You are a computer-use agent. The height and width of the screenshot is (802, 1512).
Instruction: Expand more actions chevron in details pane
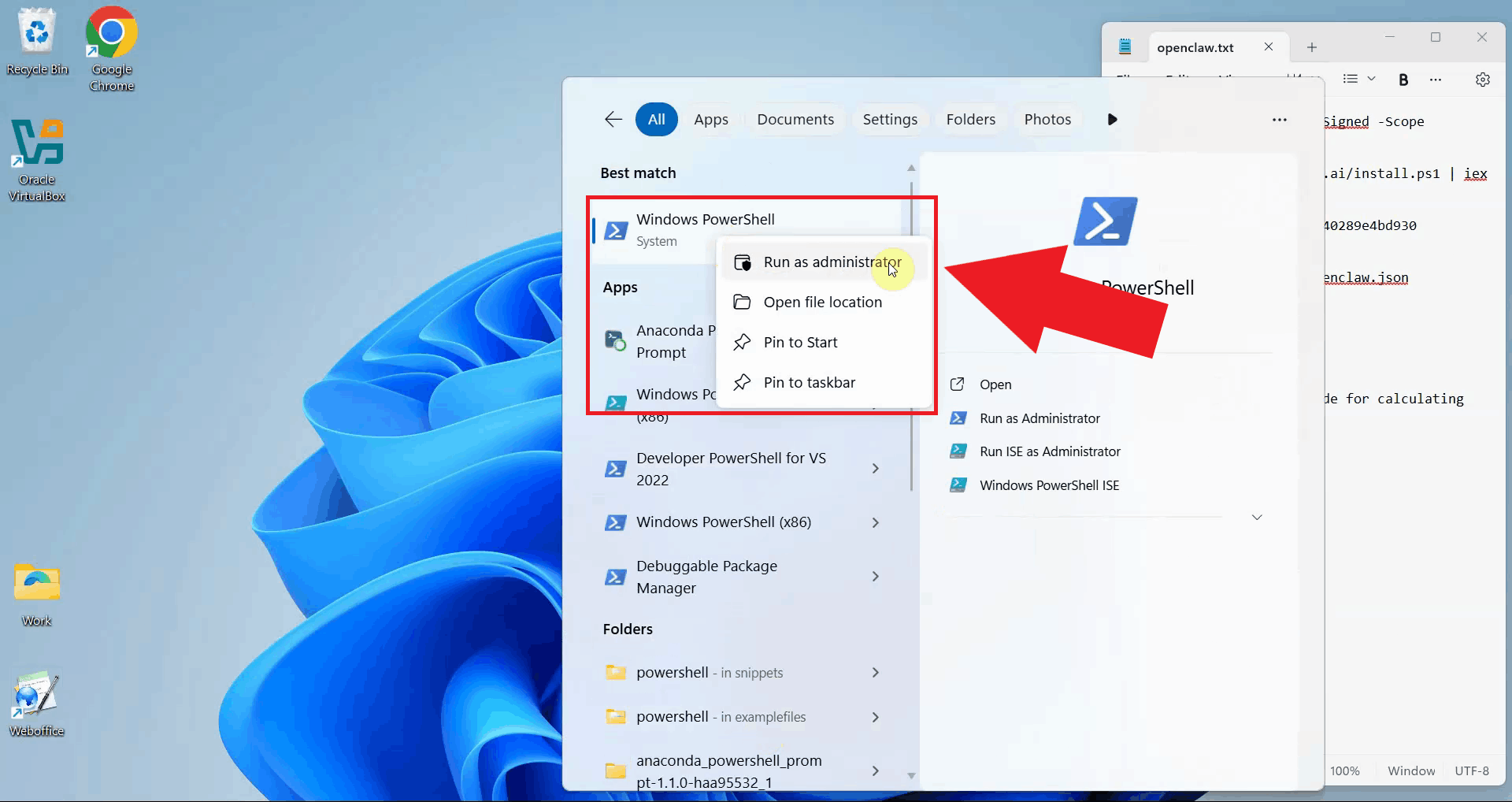[x=1257, y=518]
